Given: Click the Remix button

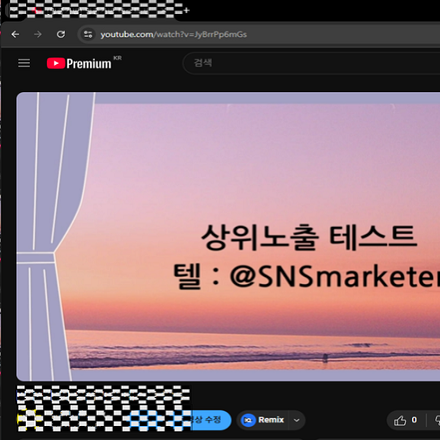Looking at the screenshot, I should pyautogui.click(x=263, y=420).
